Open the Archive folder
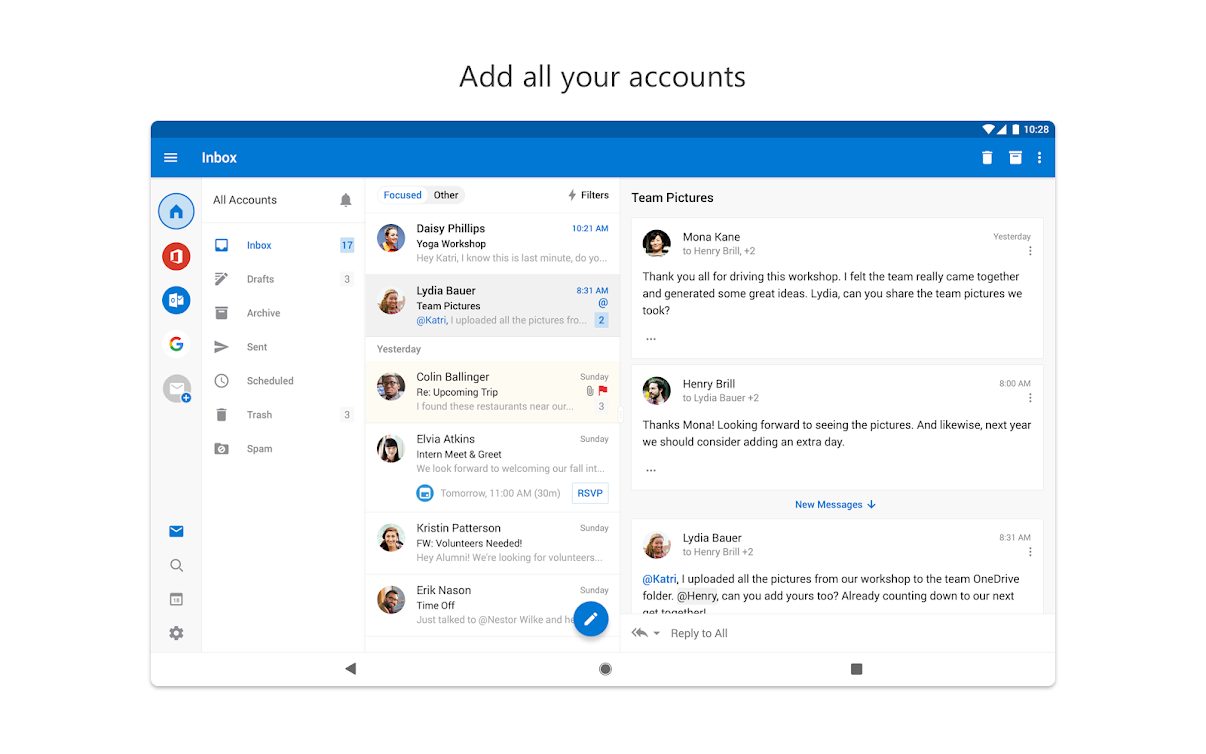 click(283, 313)
